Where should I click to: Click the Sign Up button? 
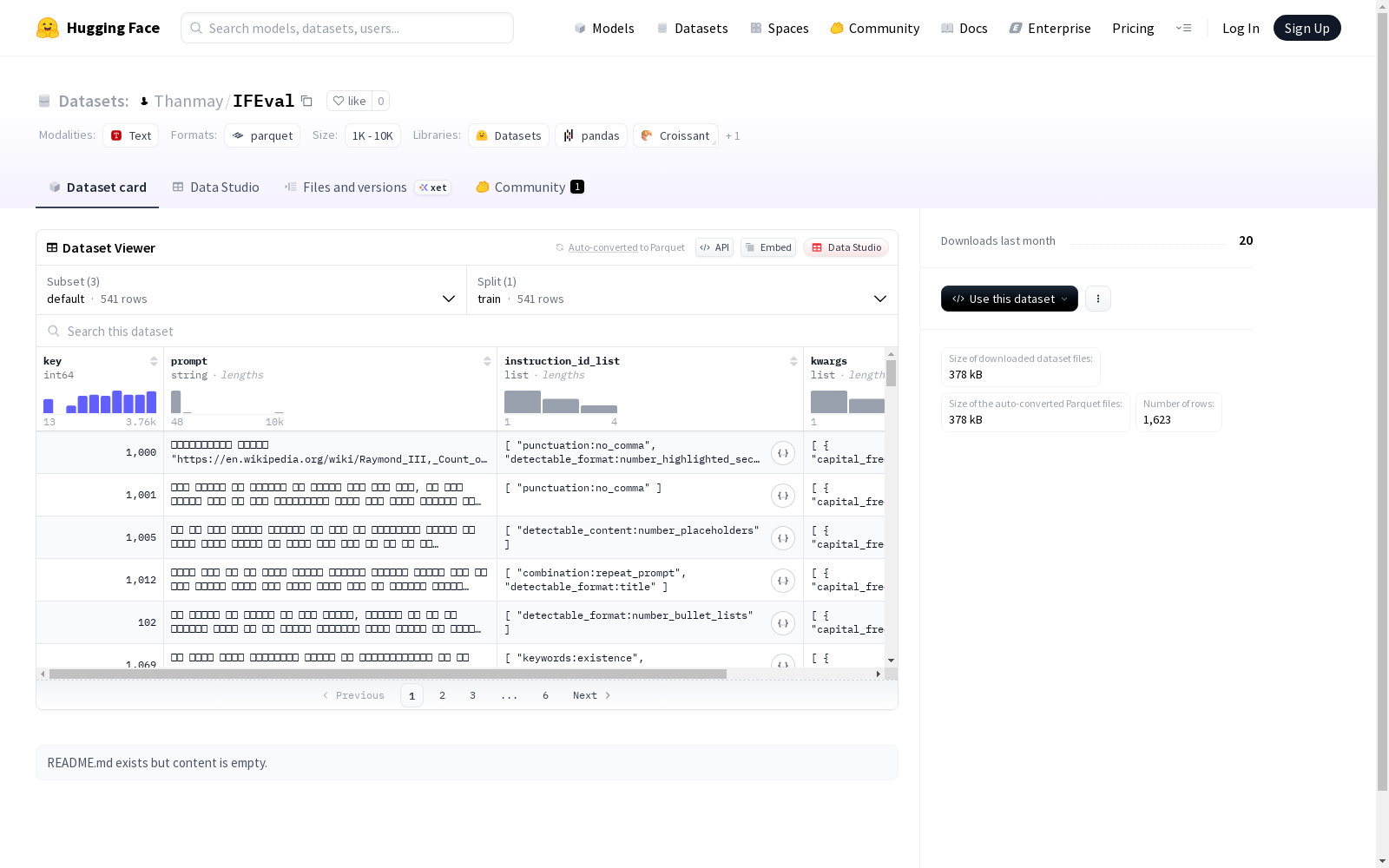click(x=1307, y=28)
